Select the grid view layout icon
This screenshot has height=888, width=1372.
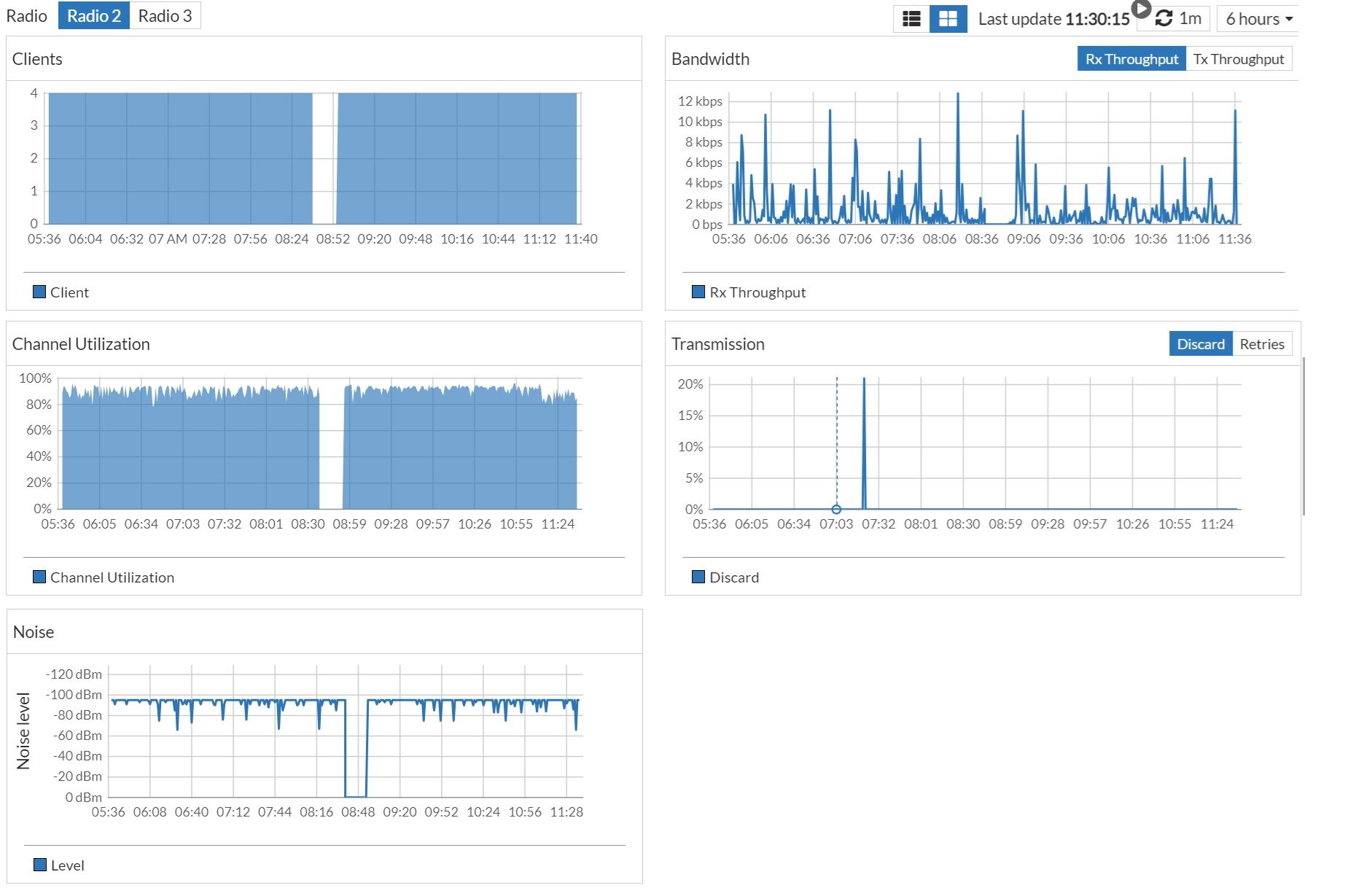(x=948, y=19)
